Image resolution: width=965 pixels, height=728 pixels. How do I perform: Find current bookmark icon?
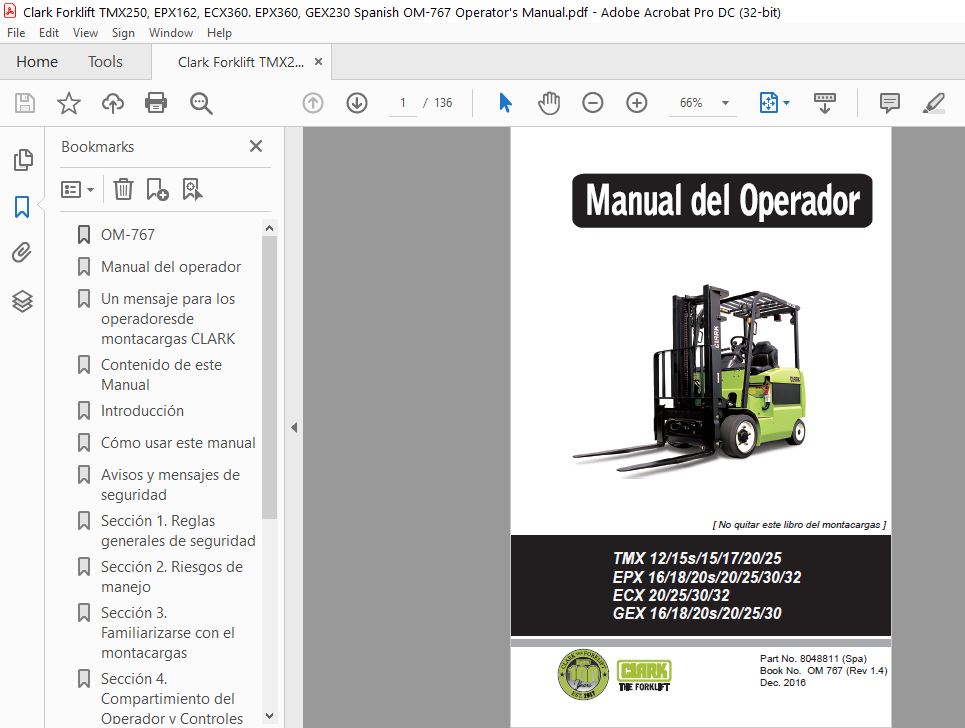(x=192, y=189)
